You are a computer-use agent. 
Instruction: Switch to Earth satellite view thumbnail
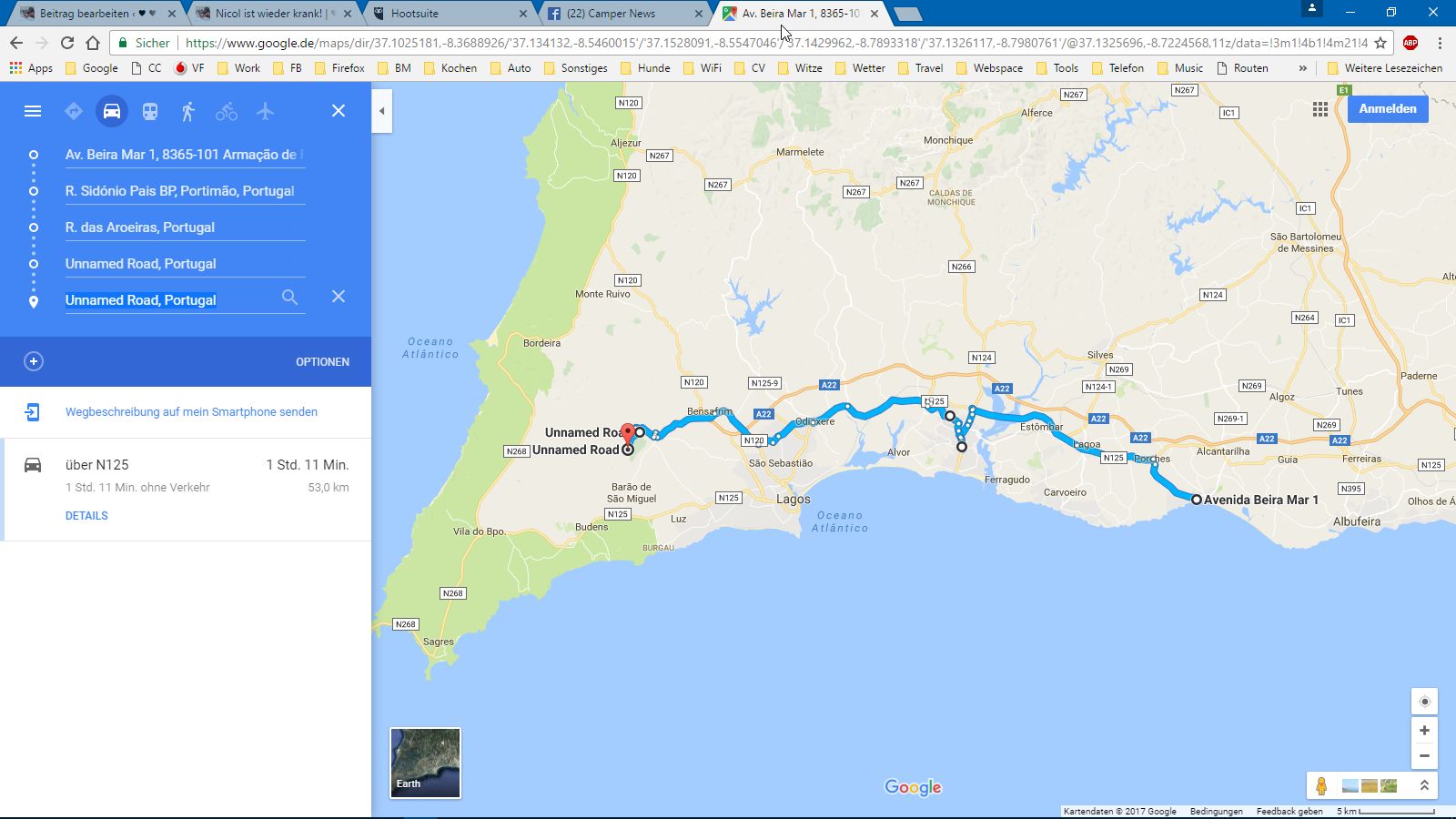pyautogui.click(x=425, y=763)
